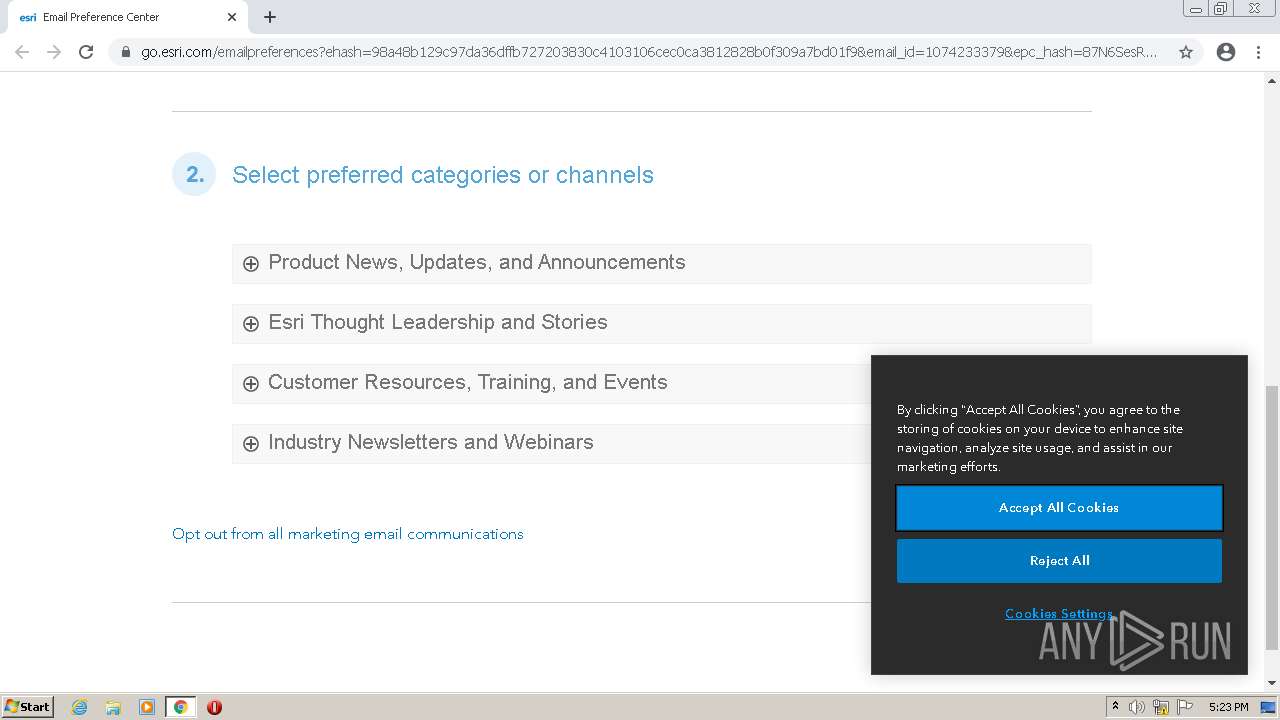
Task: Launch Internet Explorer from the taskbar
Action: tap(79, 707)
